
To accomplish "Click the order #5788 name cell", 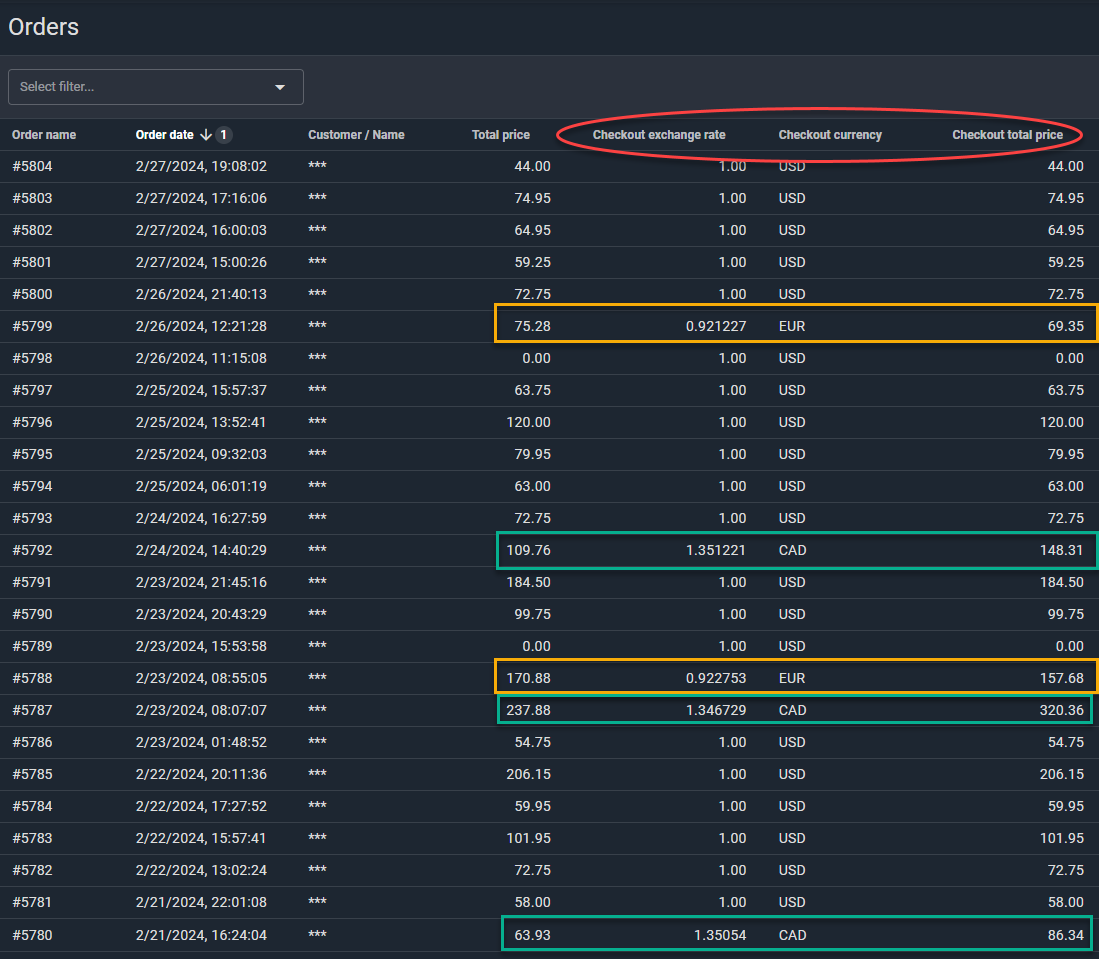I will pyautogui.click(x=32, y=679).
